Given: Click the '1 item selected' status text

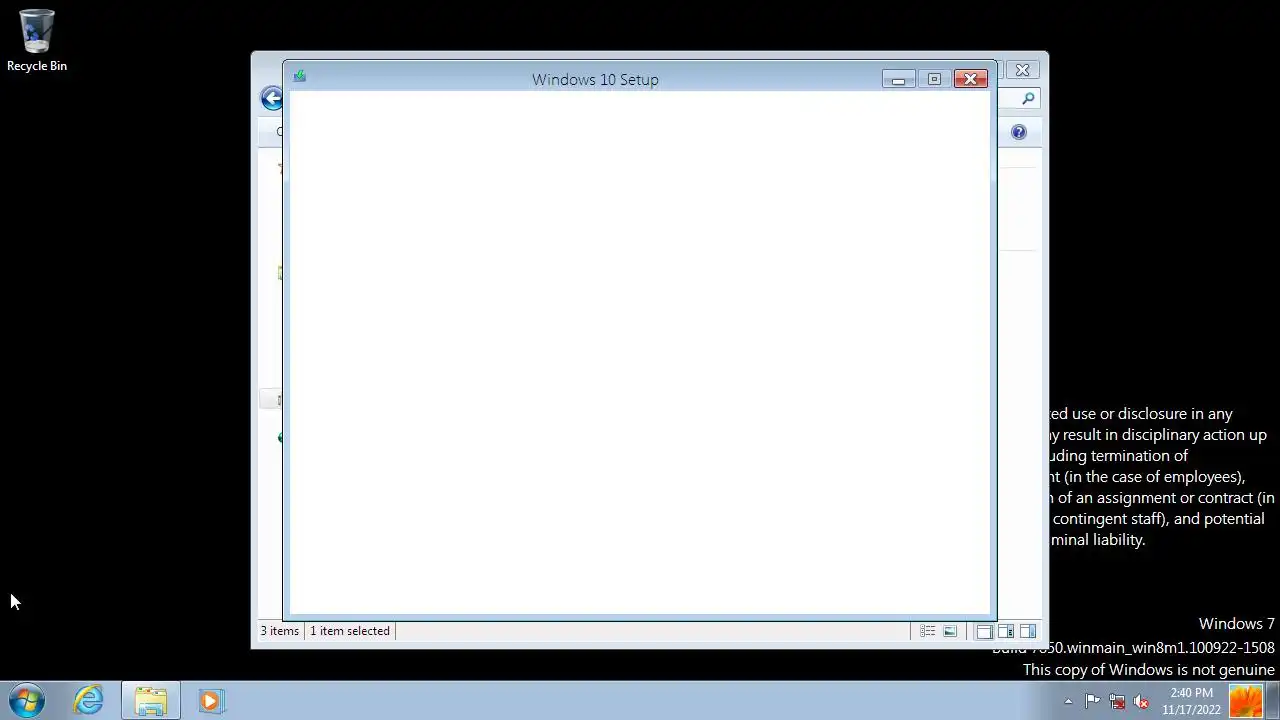Looking at the screenshot, I should 350,631.
